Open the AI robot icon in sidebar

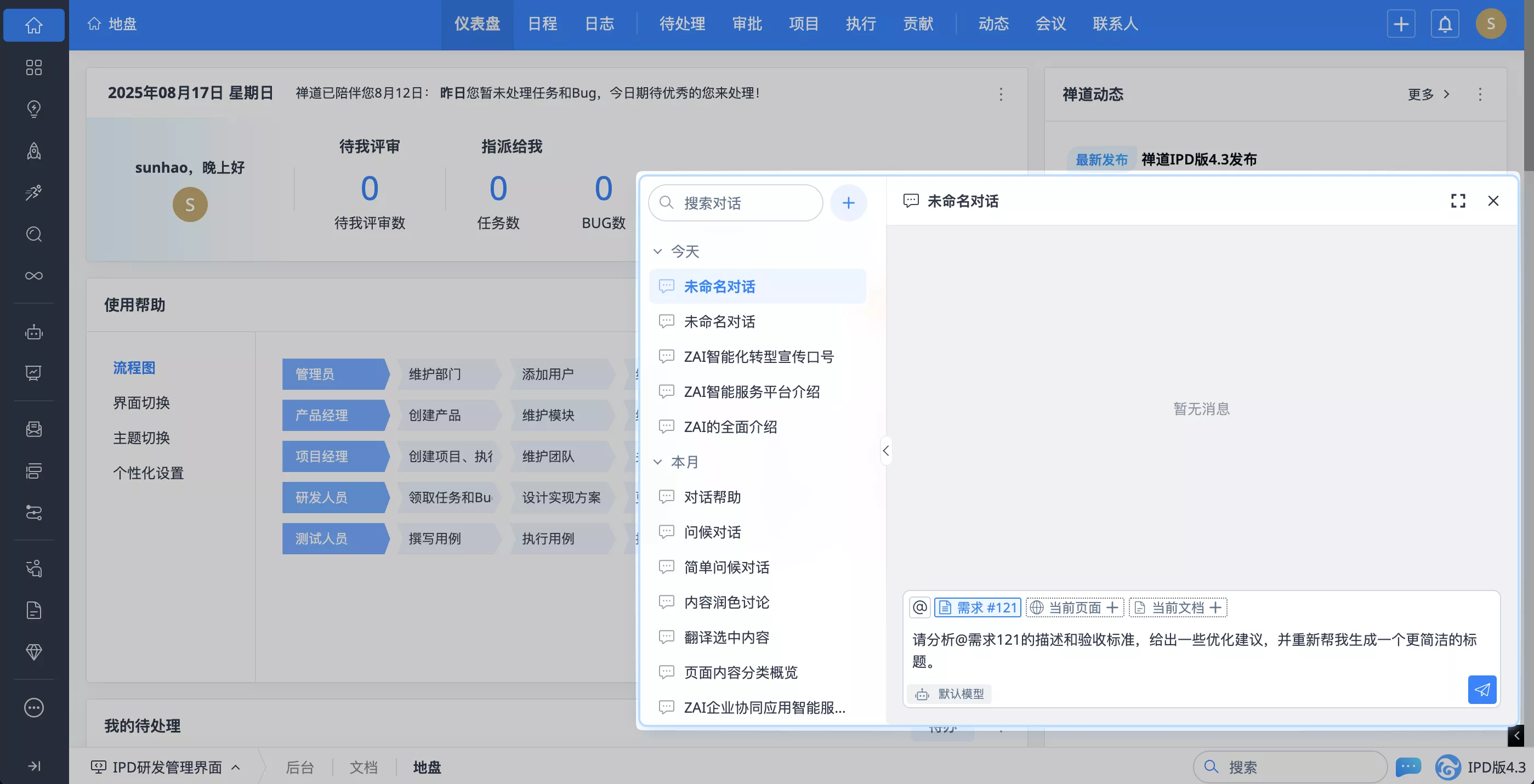click(x=34, y=332)
